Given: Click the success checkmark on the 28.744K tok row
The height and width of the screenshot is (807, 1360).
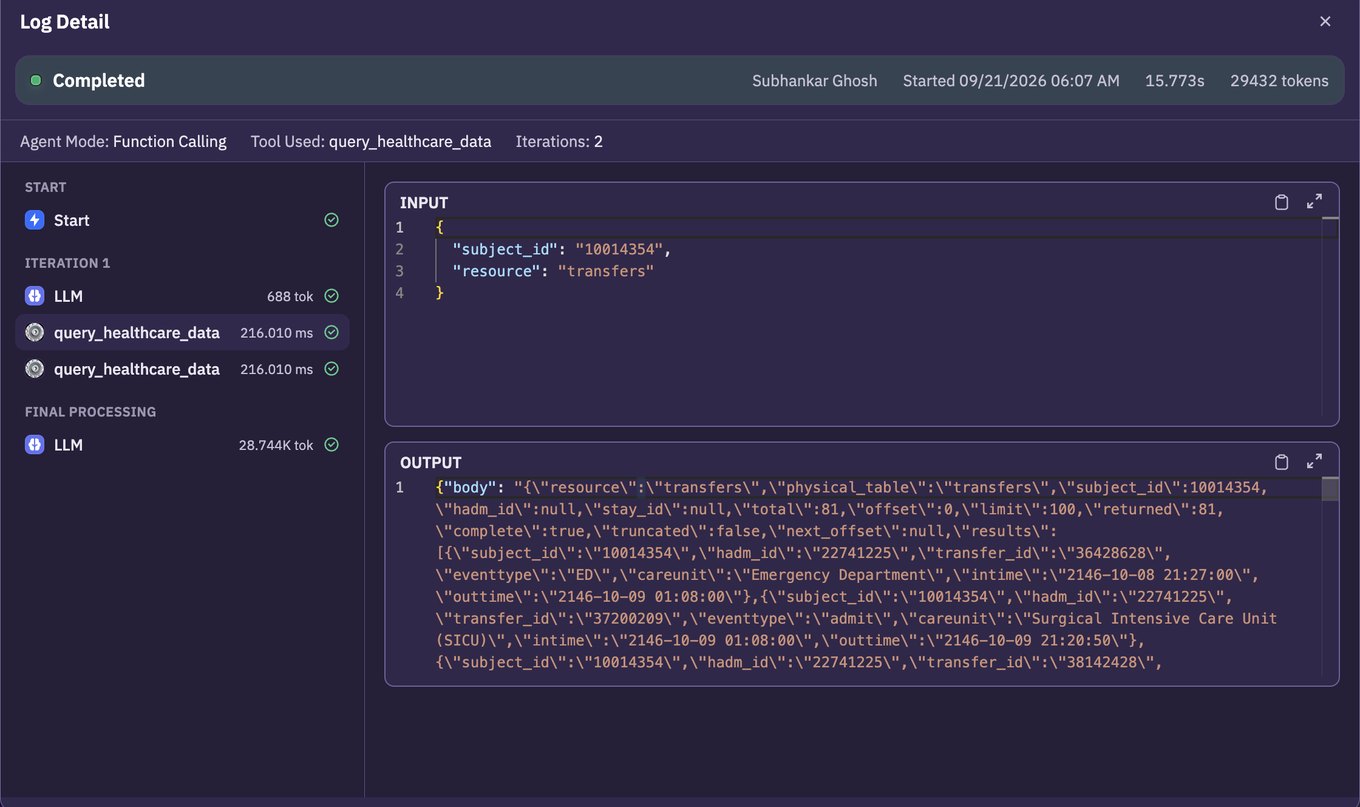Looking at the screenshot, I should 332,445.
